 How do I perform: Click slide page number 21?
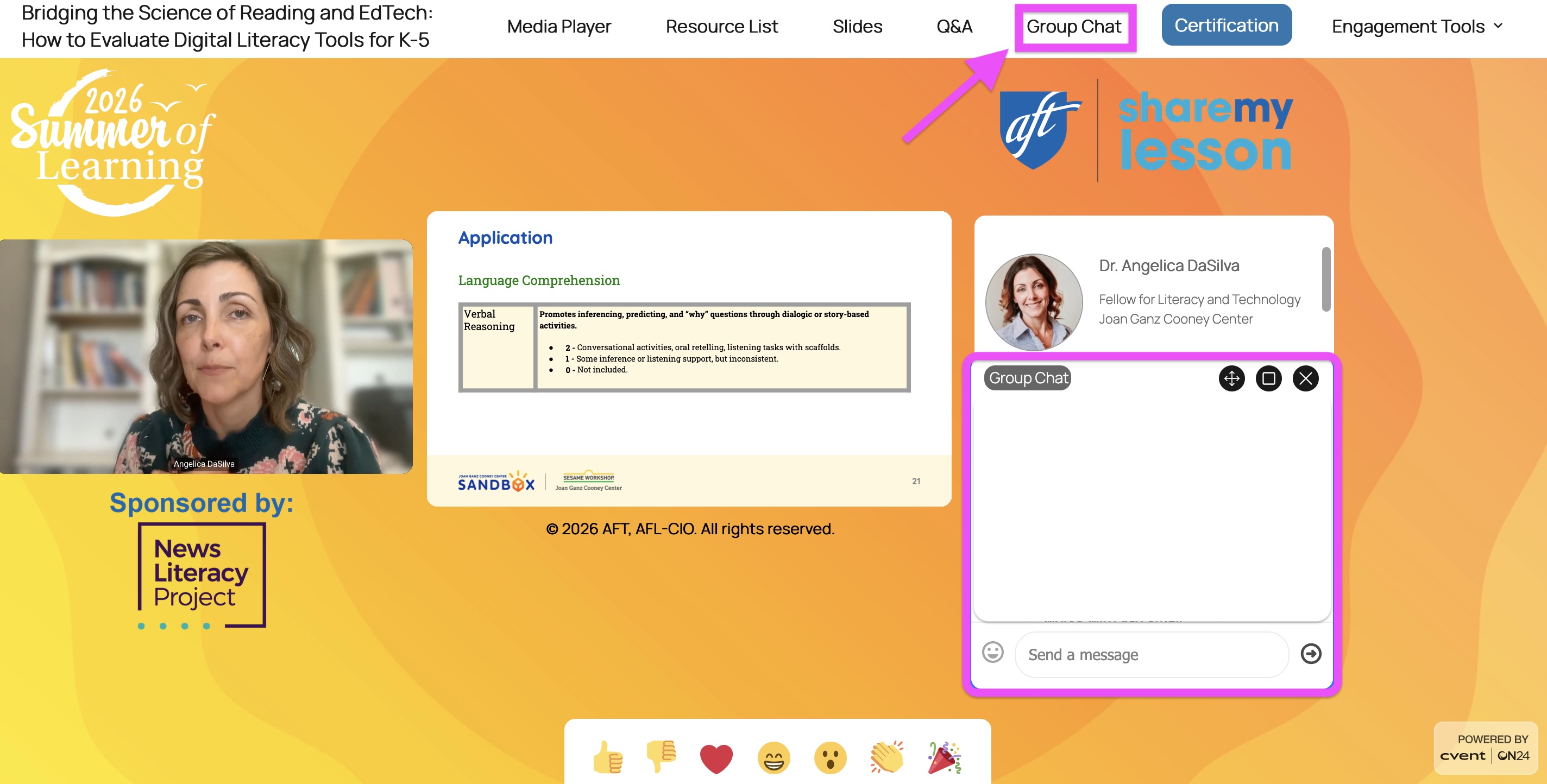pyautogui.click(x=916, y=481)
